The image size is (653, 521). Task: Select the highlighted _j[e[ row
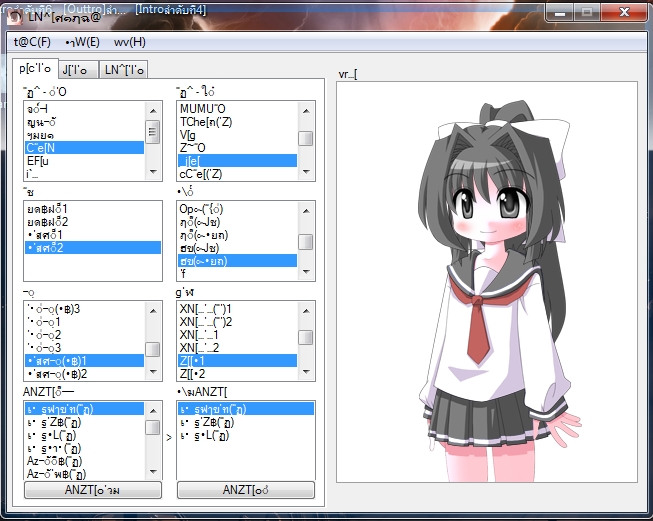[237, 161]
